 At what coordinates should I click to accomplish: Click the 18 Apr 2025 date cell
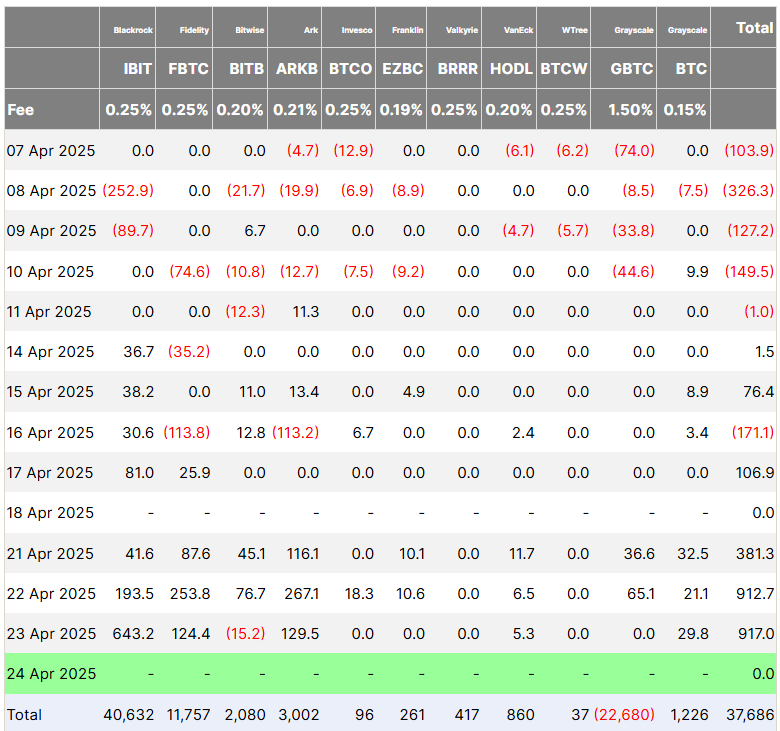coord(52,512)
